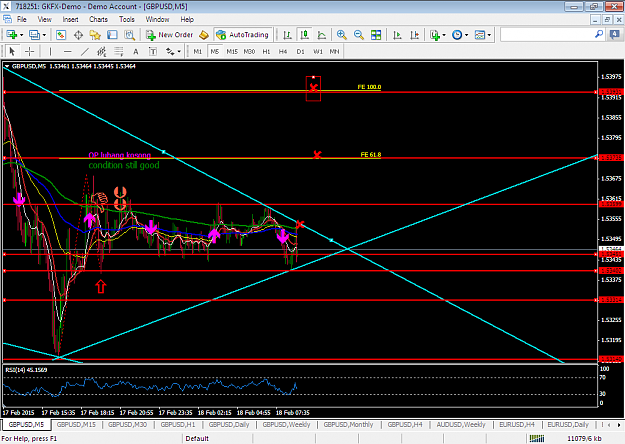Select the Vertical Line tool
Viewport: 625px width, 444px height.
pos(50,51)
